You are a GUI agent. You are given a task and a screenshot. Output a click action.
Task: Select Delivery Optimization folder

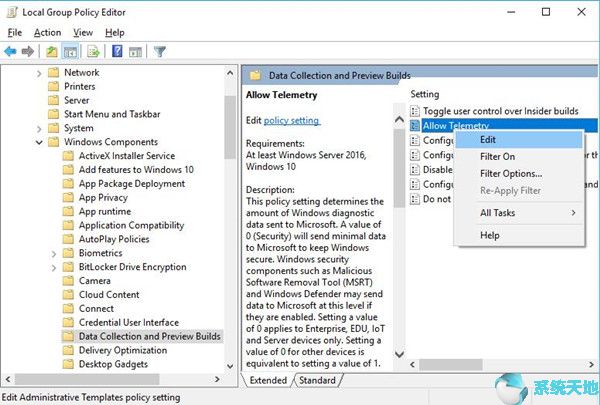click(x=123, y=350)
